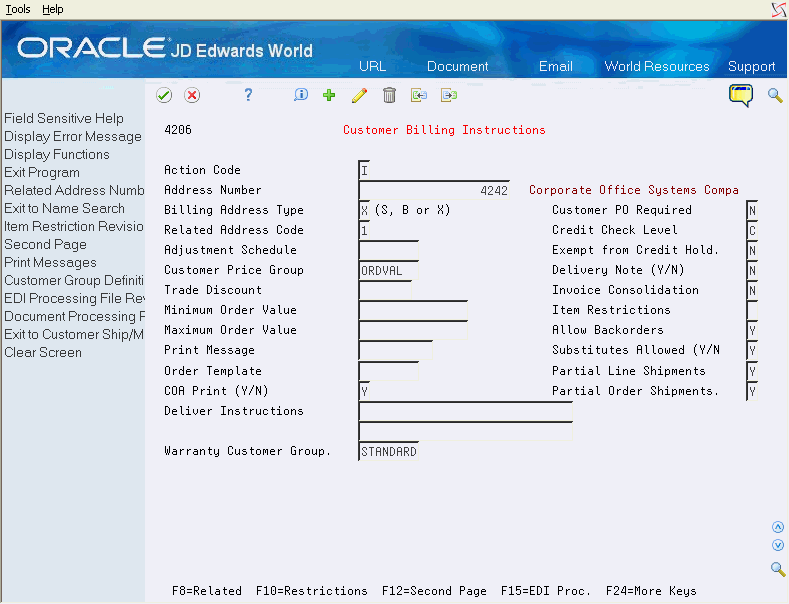Image resolution: width=789 pixels, height=604 pixels.
Task: Click the second Deliver Instructions line
Action: point(465,431)
